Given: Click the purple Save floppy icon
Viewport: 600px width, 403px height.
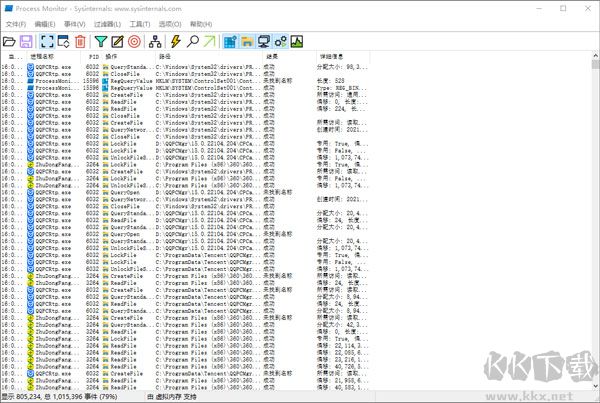Looking at the screenshot, I should 26,41.
